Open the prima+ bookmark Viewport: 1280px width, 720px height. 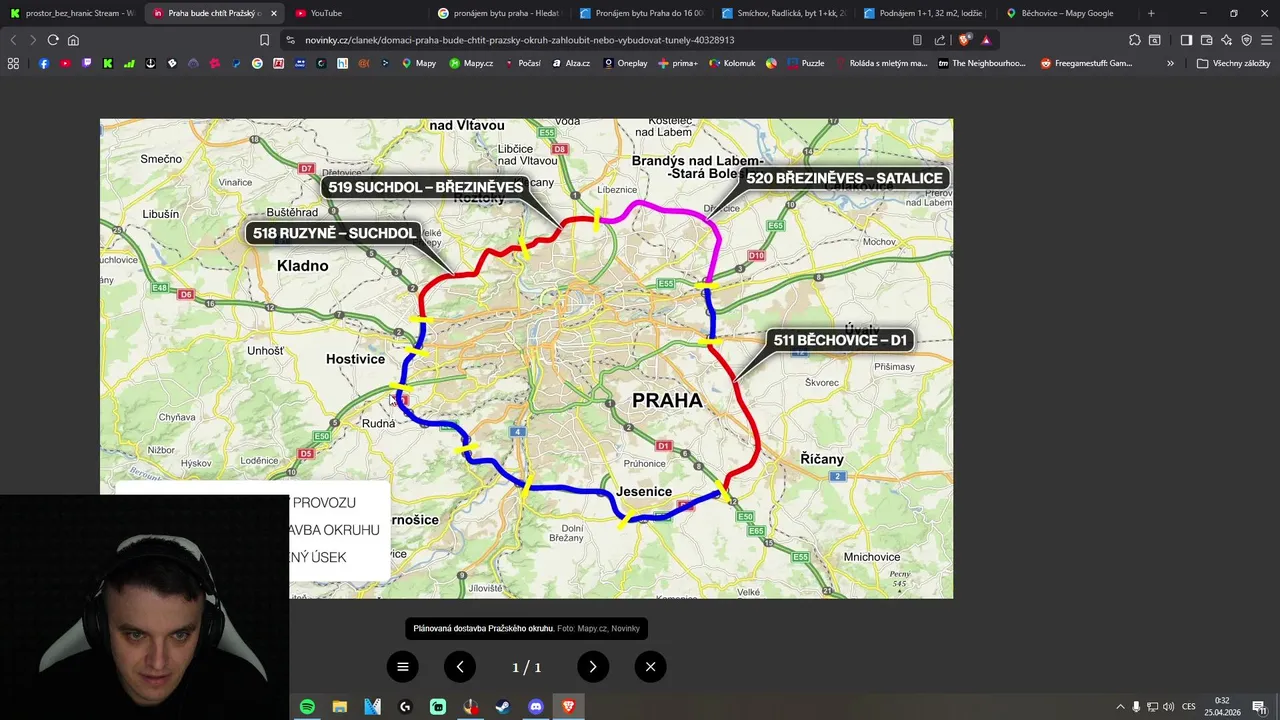click(x=678, y=63)
